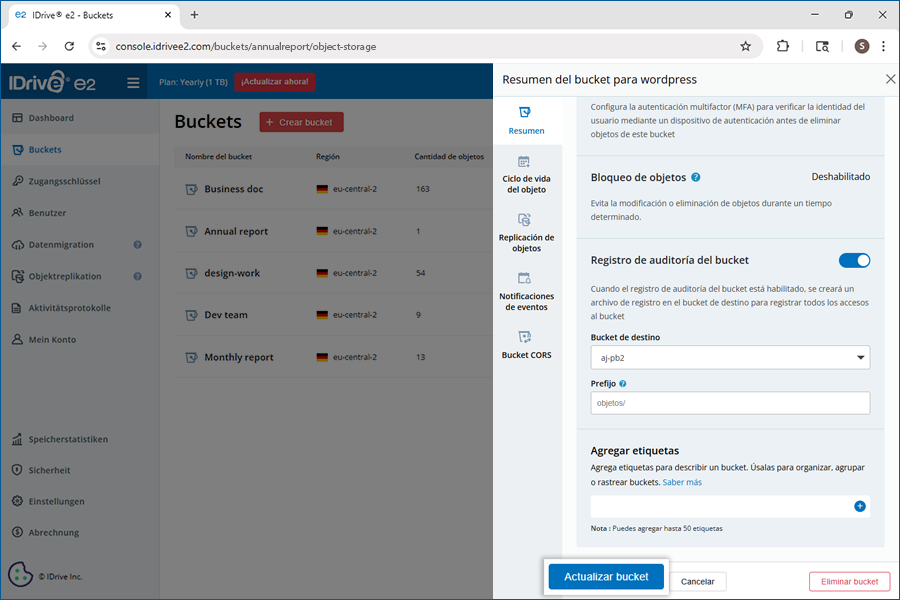Select the design-work bucket name
The width and height of the screenshot is (900, 600).
[232, 273]
